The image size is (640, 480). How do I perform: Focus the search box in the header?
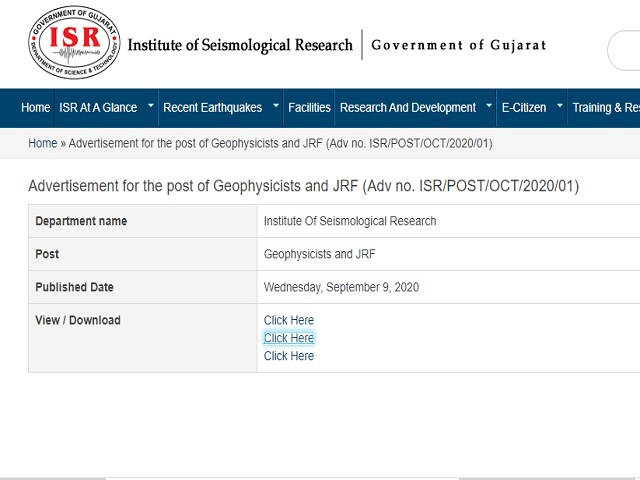(x=625, y=50)
